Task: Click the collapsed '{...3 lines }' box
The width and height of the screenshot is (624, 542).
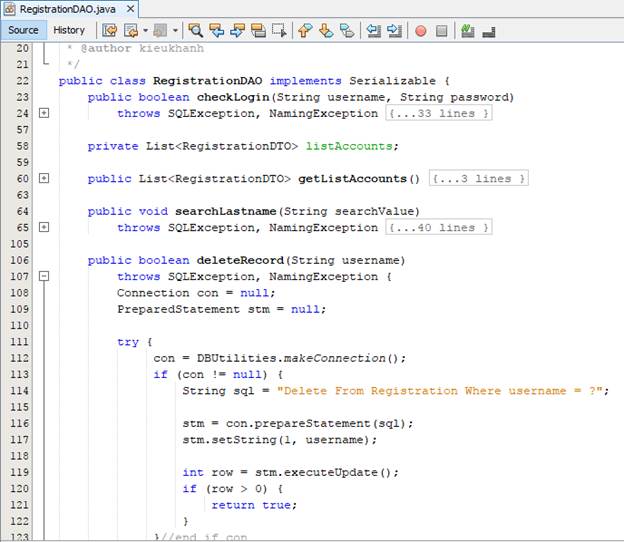Action: 479,179
